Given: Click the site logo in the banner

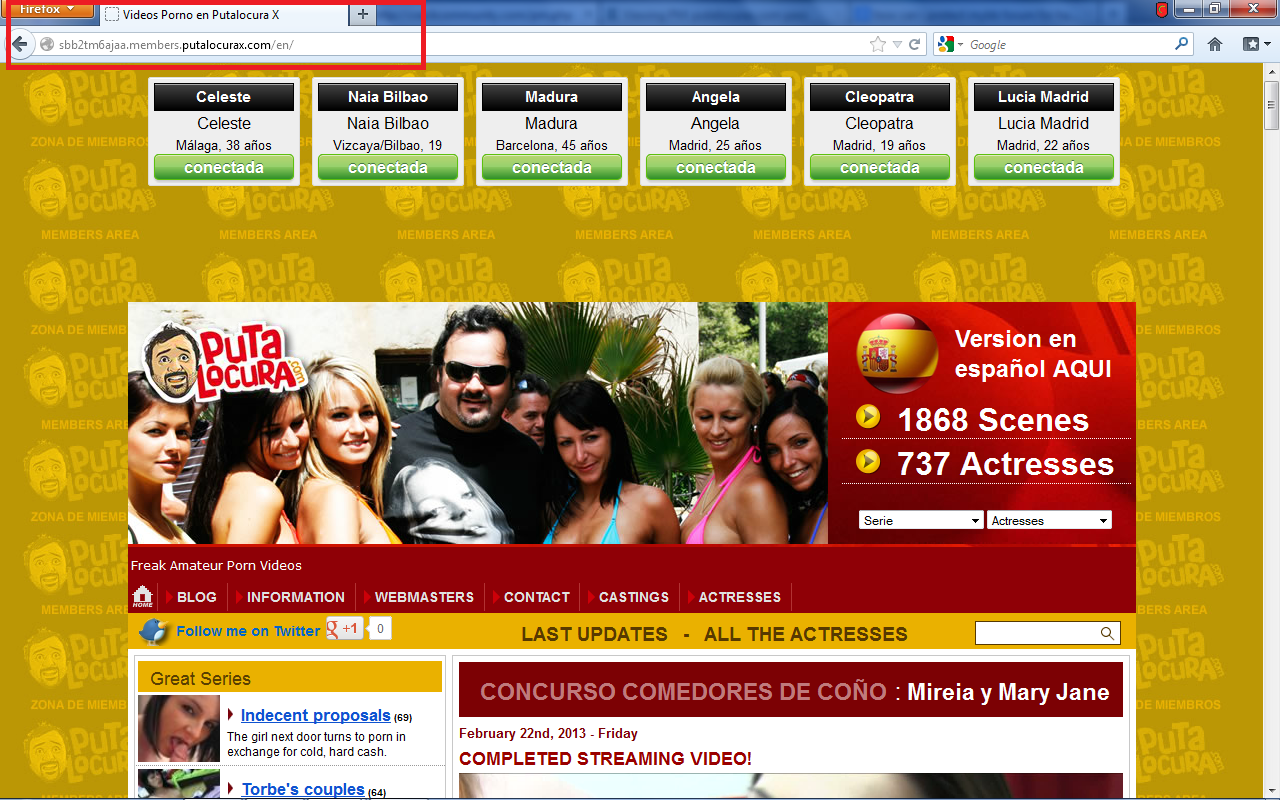Looking at the screenshot, I should point(224,362).
